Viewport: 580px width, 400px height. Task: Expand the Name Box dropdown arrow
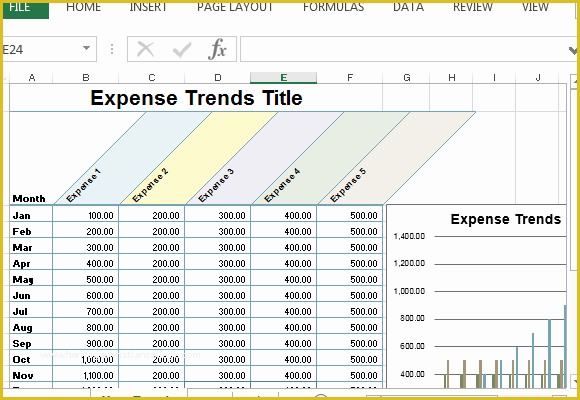point(87,48)
